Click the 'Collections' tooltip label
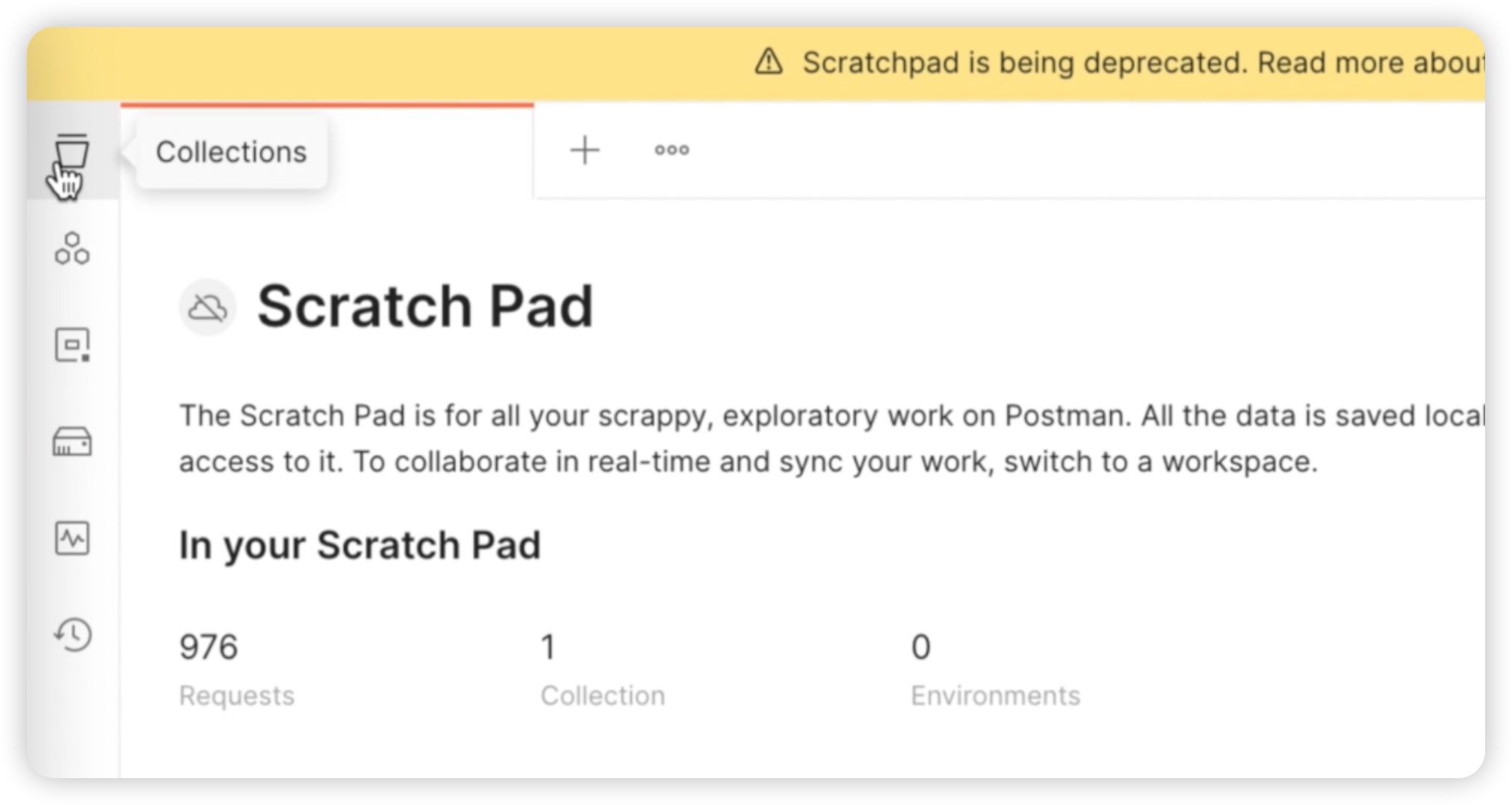The image size is (1512, 805). pyautogui.click(x=231, y=152)
